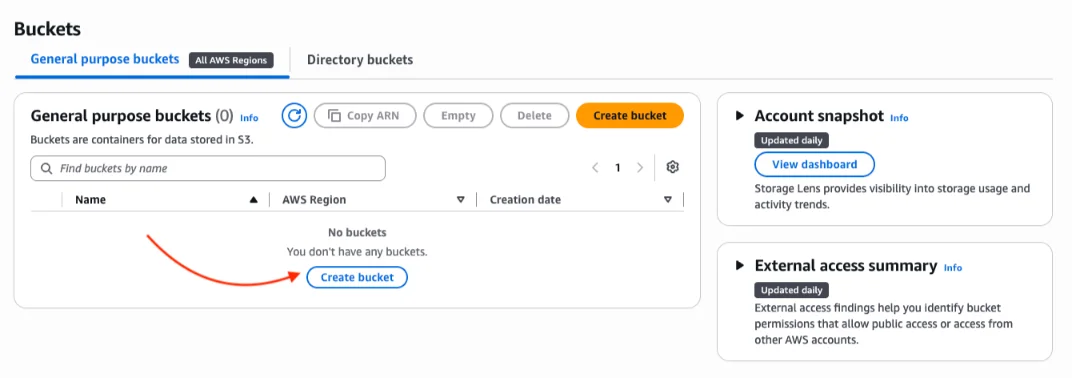Click the Copy ARN button
Viewport: 1072px width, 378px height.
(365, 116)
